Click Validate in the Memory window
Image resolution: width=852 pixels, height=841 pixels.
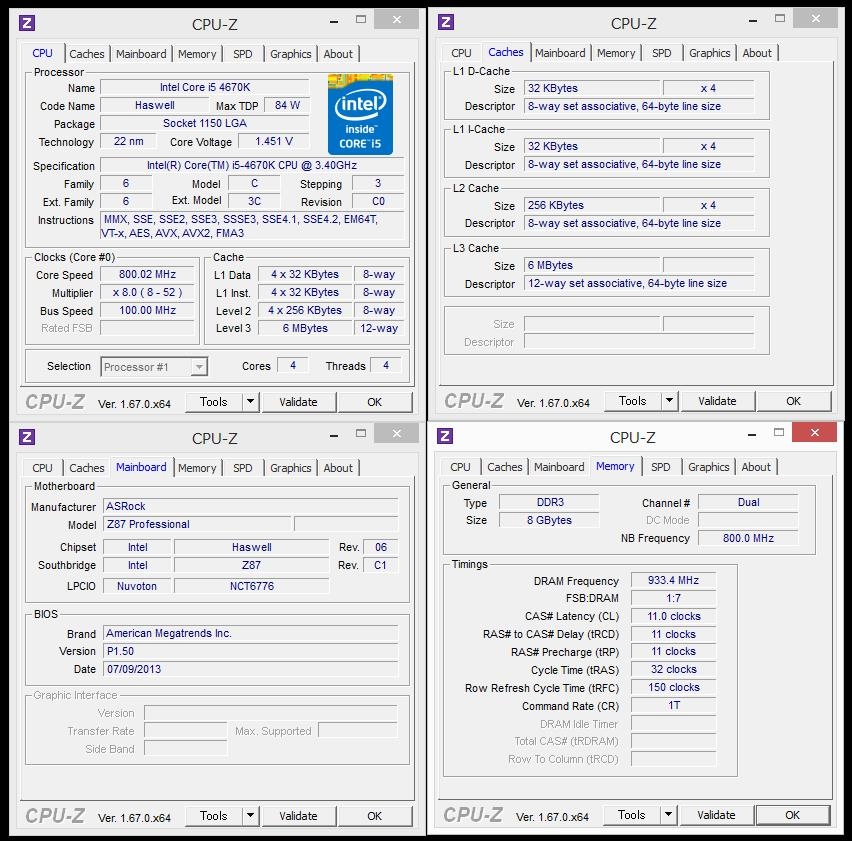[716, 815]
